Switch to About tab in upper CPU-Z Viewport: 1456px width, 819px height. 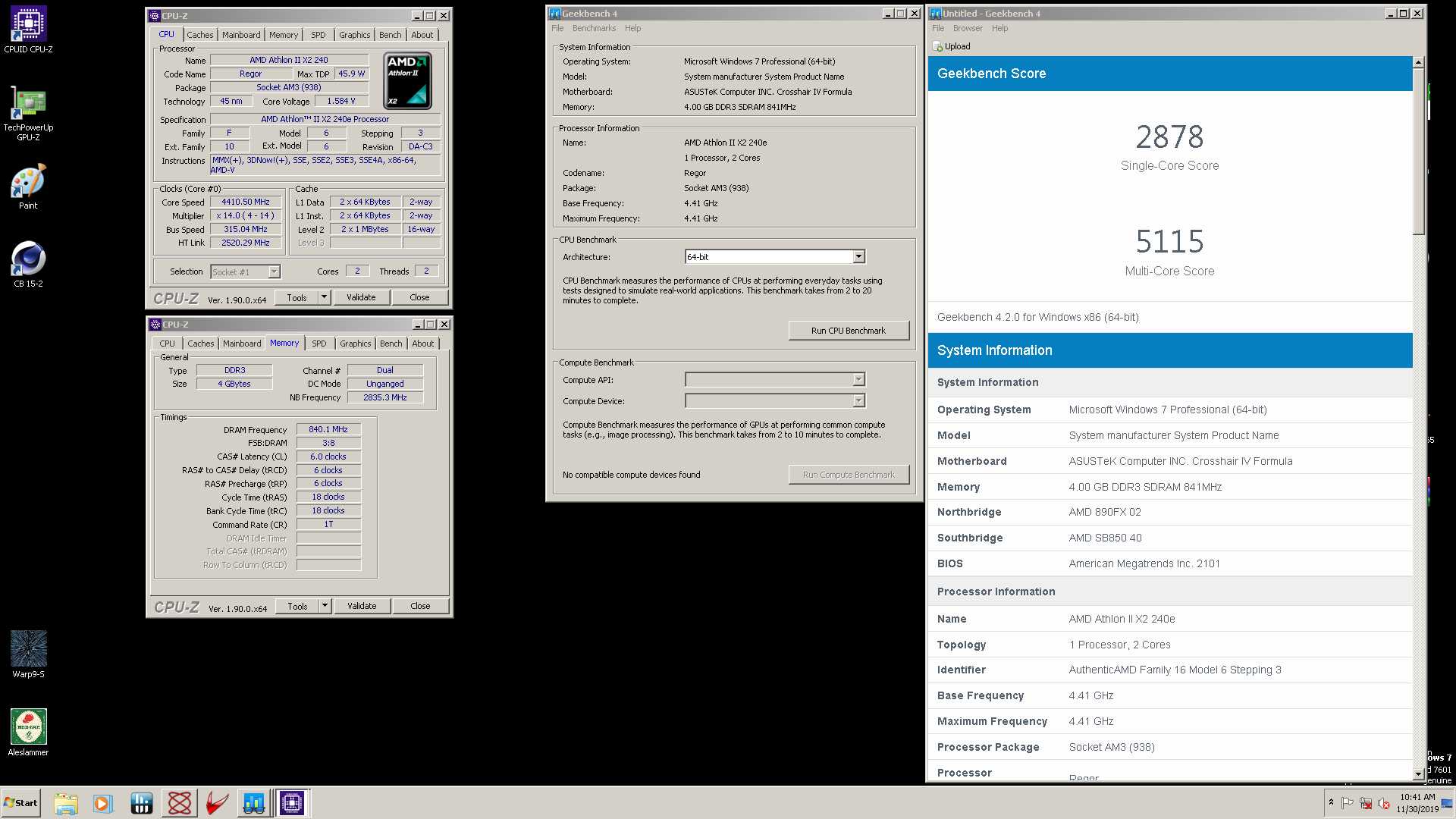tap(422, 35)
